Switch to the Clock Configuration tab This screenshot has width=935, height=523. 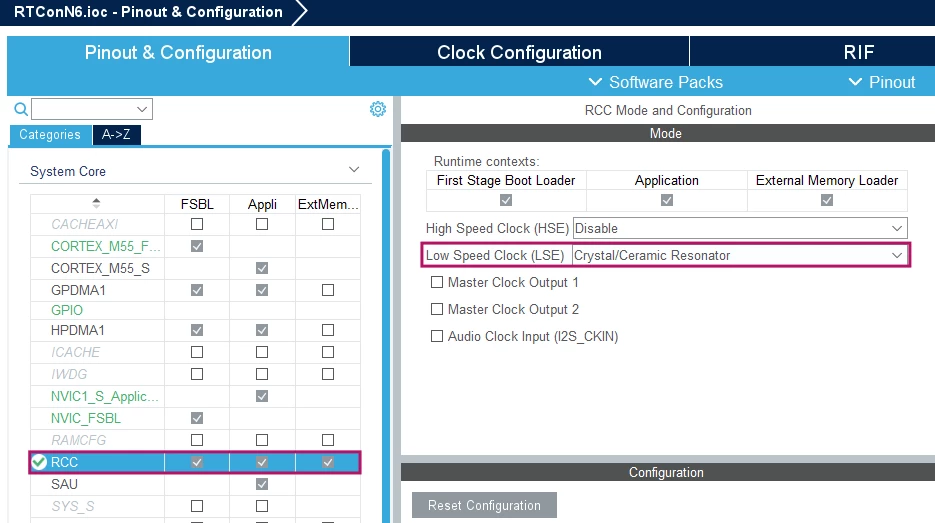point(519,52)
